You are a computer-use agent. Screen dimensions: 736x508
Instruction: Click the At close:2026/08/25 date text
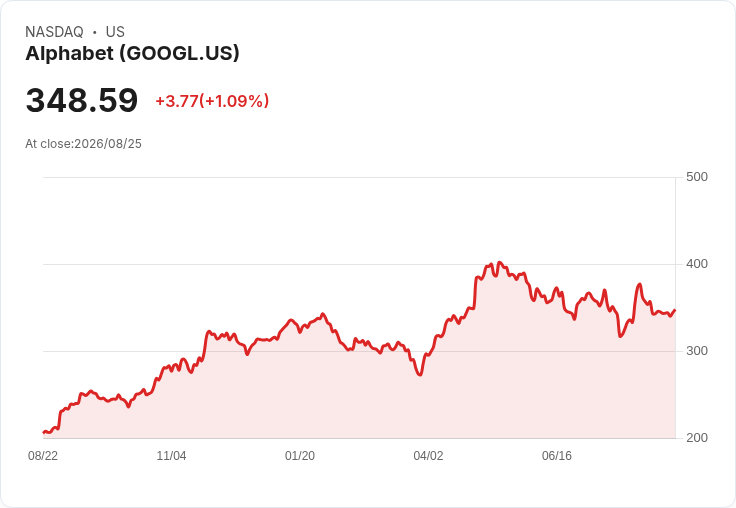coord(84,144)
